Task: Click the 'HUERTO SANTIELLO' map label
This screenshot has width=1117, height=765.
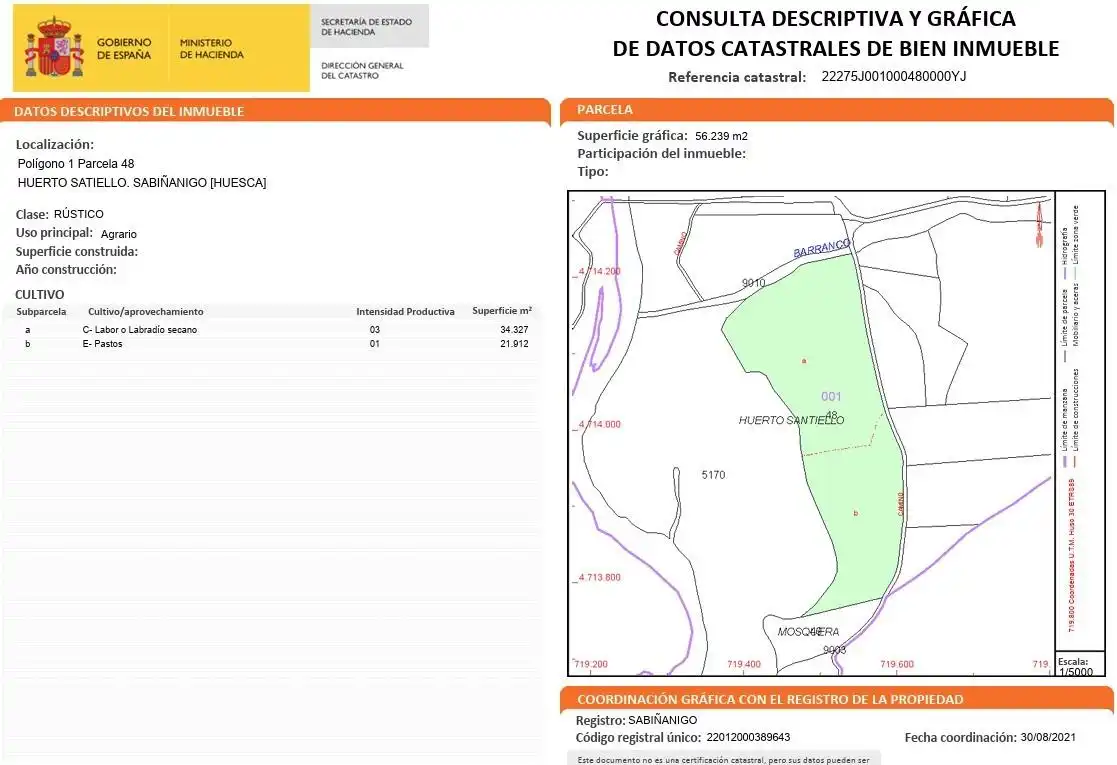Action: [x=791, y=420]
